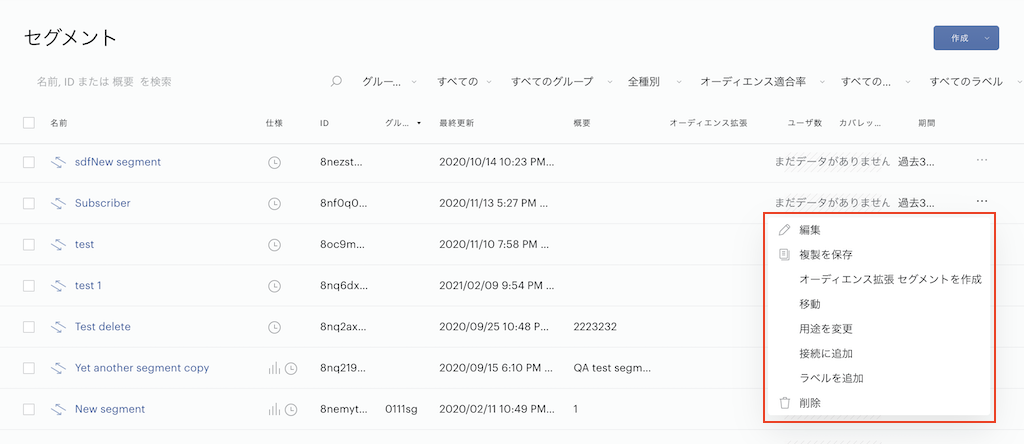Click the search magnifier icon
Image resolution: width=1024 pixels, height=444 pixels.
tap(336, 82)
